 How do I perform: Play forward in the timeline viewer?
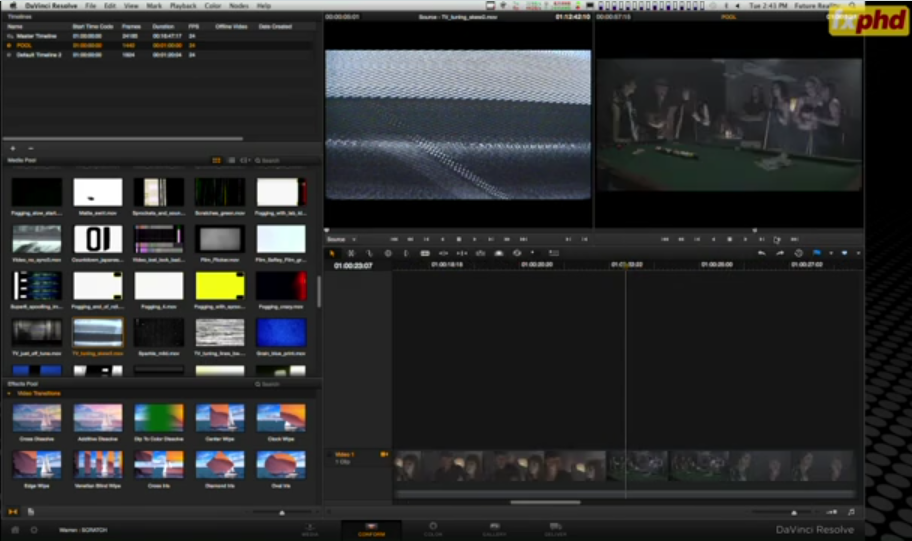(x=746, y=239)
